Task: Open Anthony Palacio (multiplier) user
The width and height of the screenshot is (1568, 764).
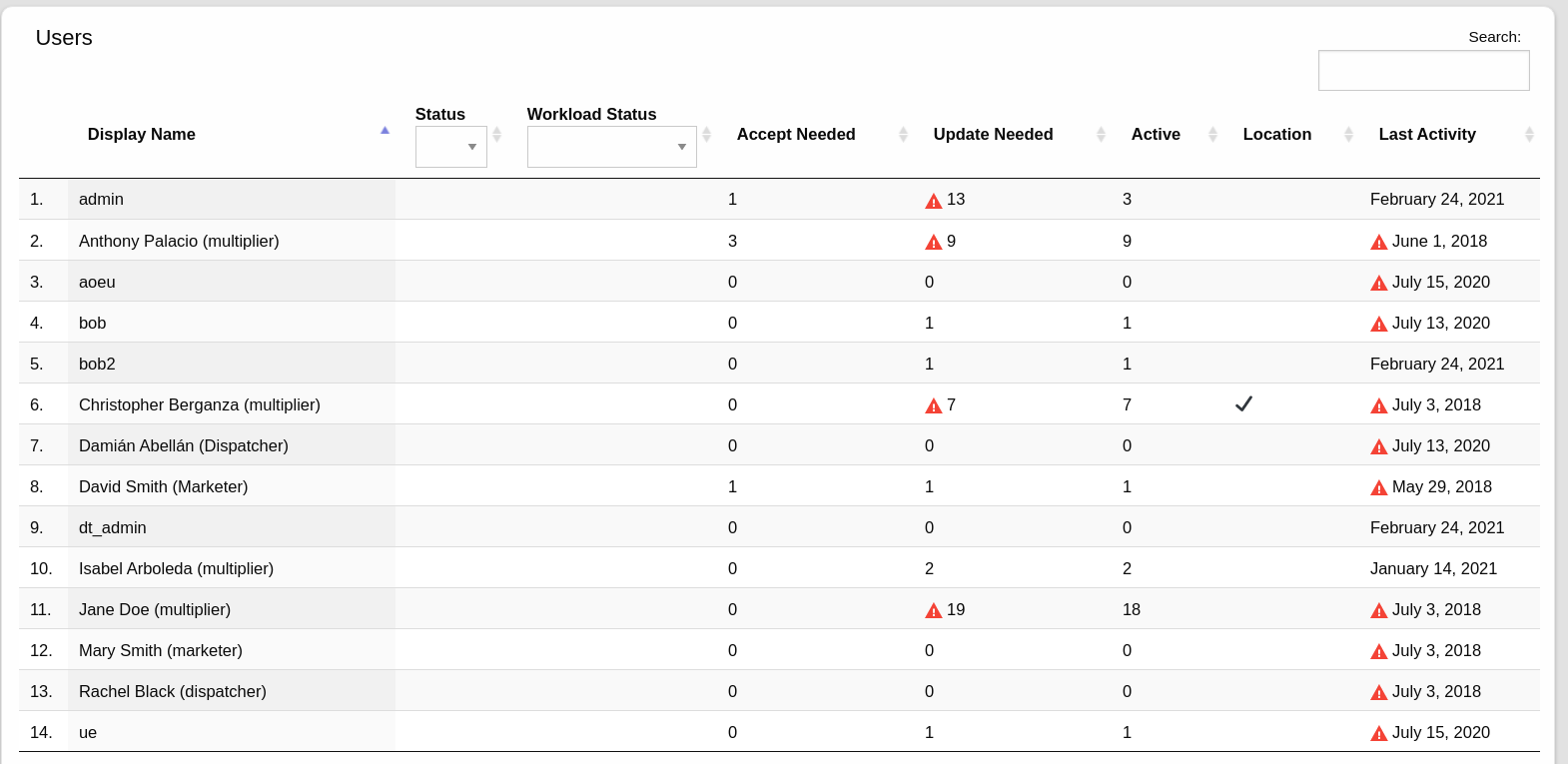Action: 179,241
